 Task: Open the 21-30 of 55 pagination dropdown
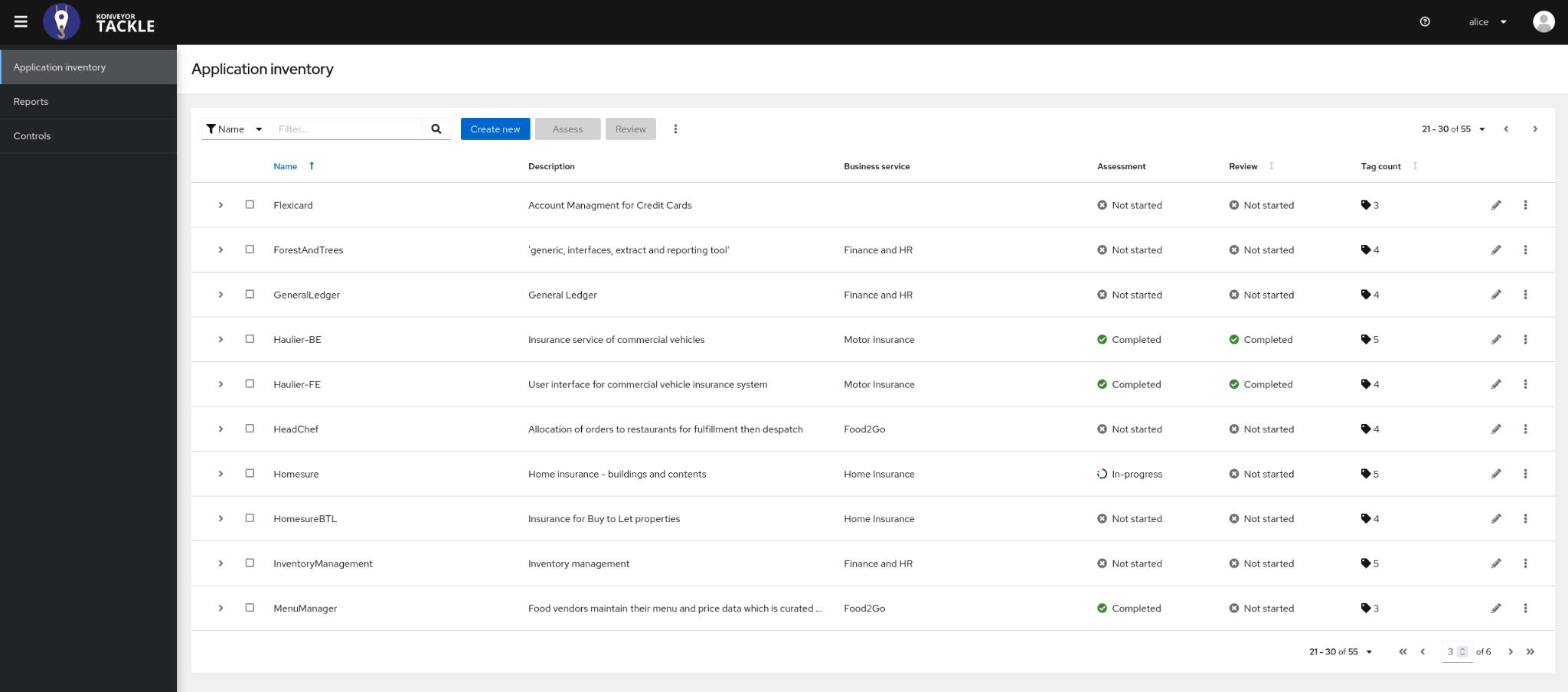coord(1452,129)
